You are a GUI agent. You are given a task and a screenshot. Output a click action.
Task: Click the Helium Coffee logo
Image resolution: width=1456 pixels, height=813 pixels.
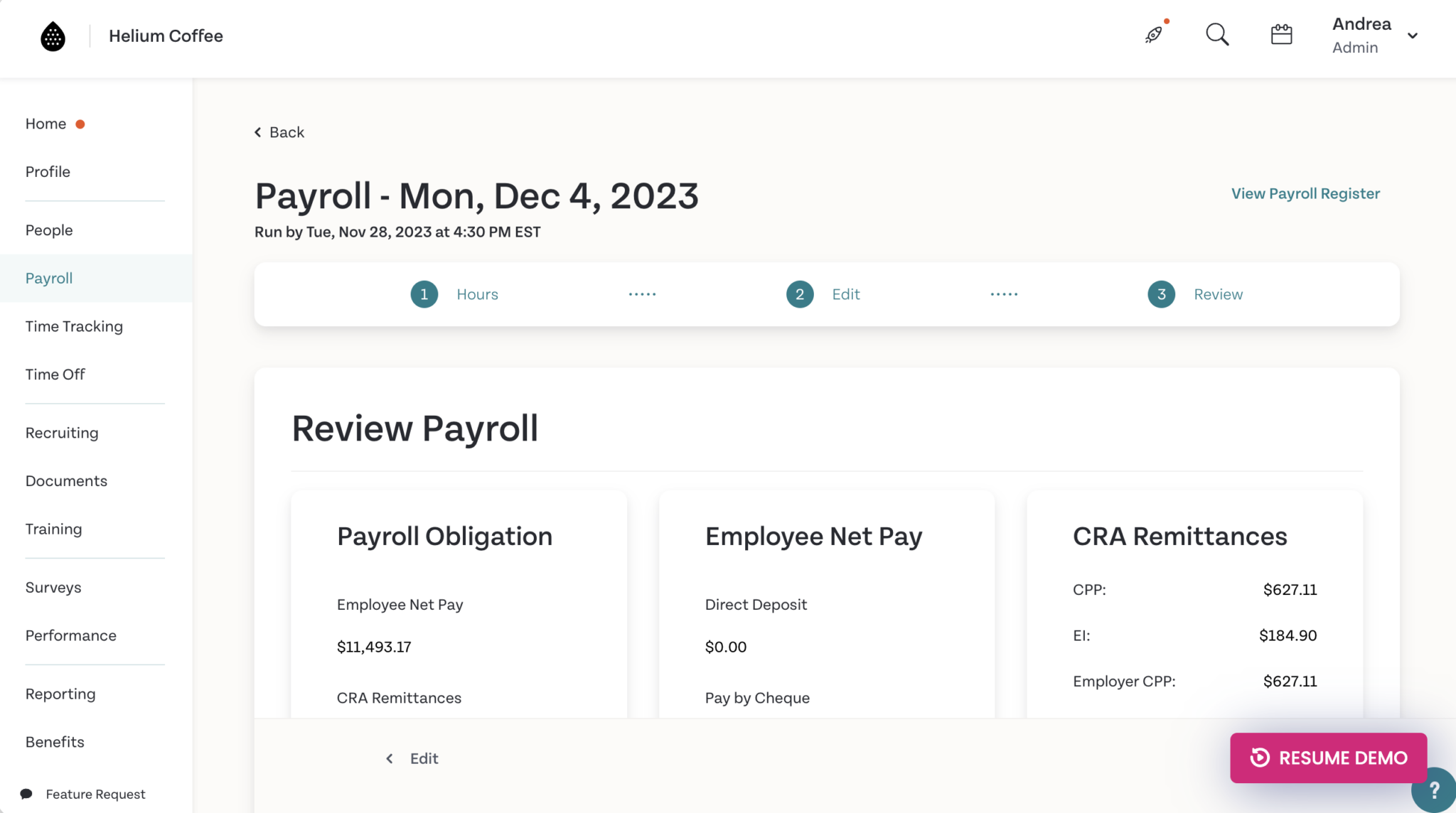click(50, 36)
